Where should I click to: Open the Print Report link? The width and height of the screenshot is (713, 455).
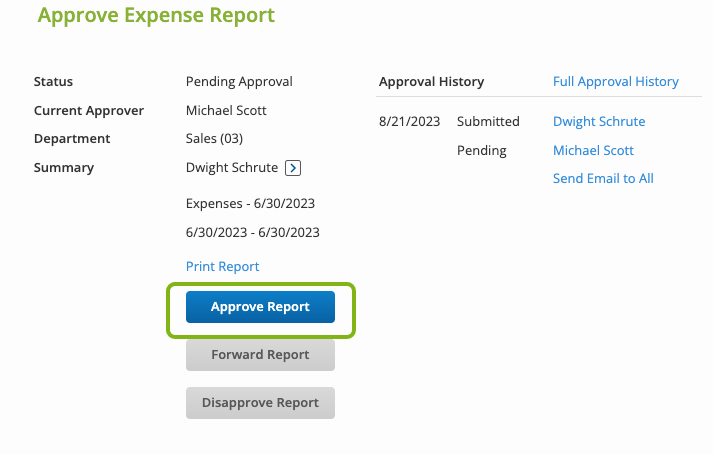pos(222,266)
